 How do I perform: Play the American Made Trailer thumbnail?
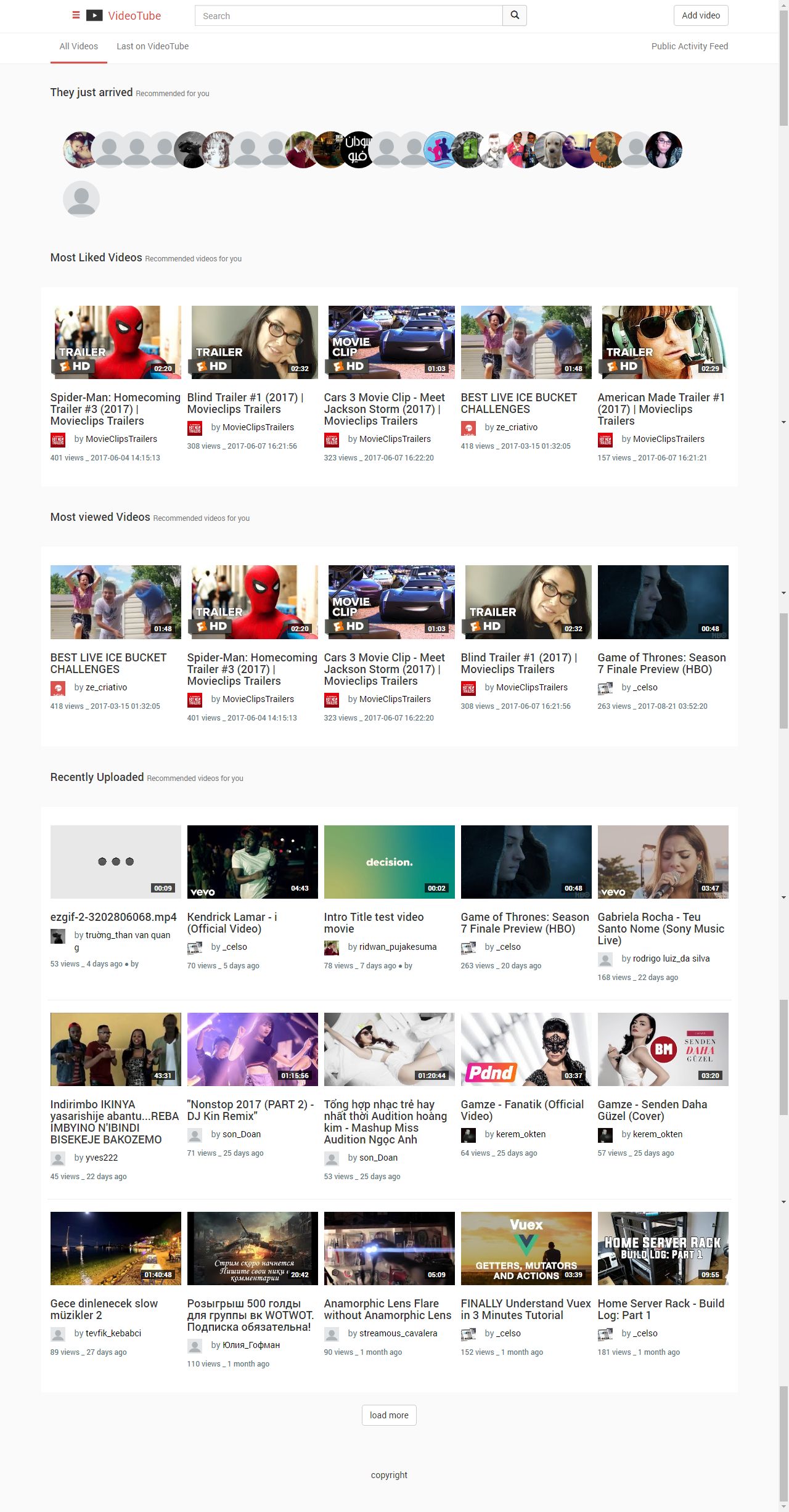[663, 342]
